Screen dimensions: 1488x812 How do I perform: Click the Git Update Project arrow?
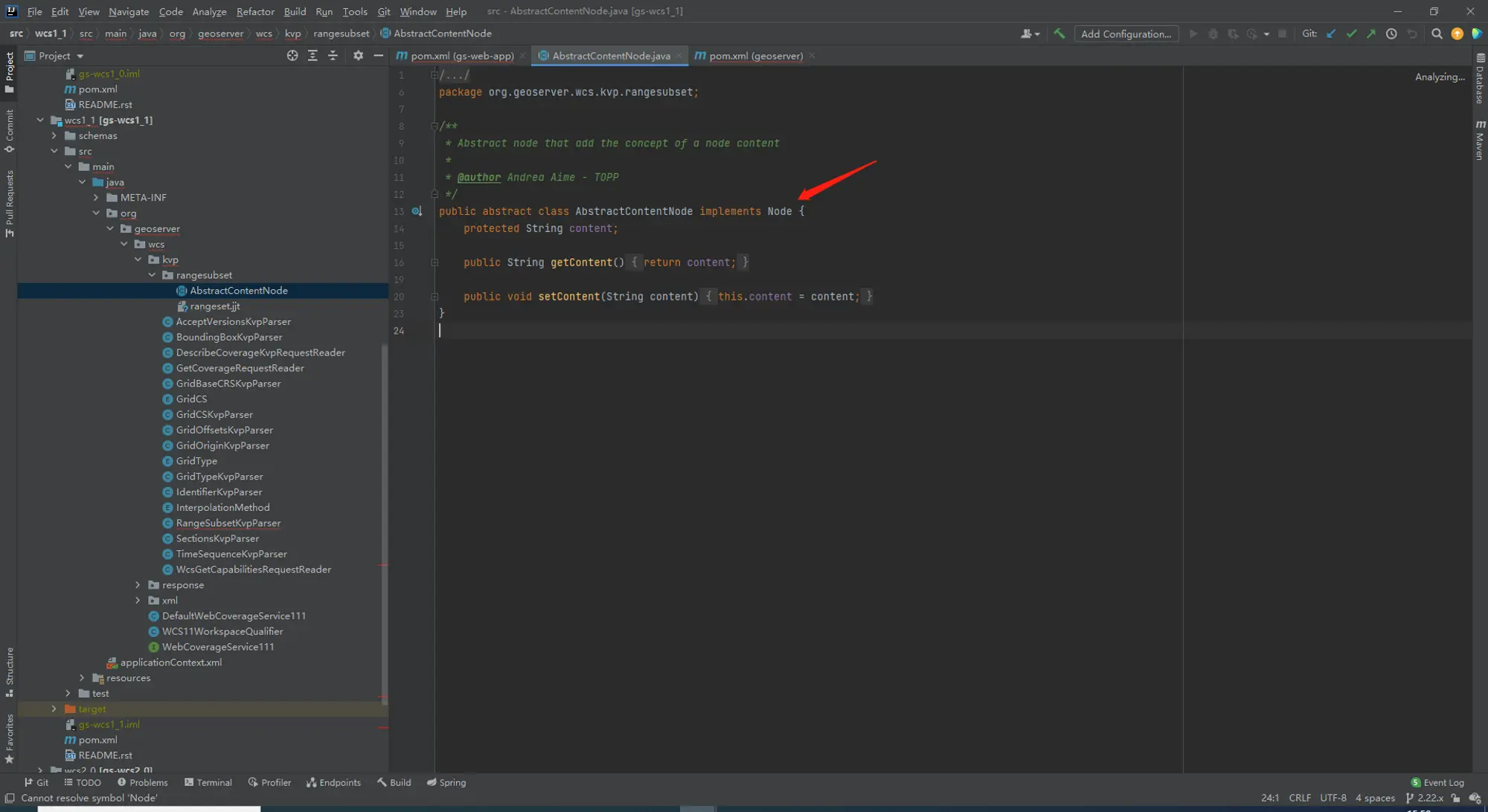pyautogui.click(x=1331, y=33)
